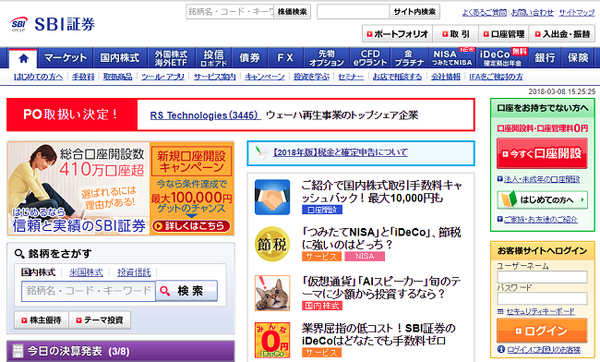Open the 債券 tab
Image resolution: width=600 pixels, height=362 pixels.
pos(250,58)
